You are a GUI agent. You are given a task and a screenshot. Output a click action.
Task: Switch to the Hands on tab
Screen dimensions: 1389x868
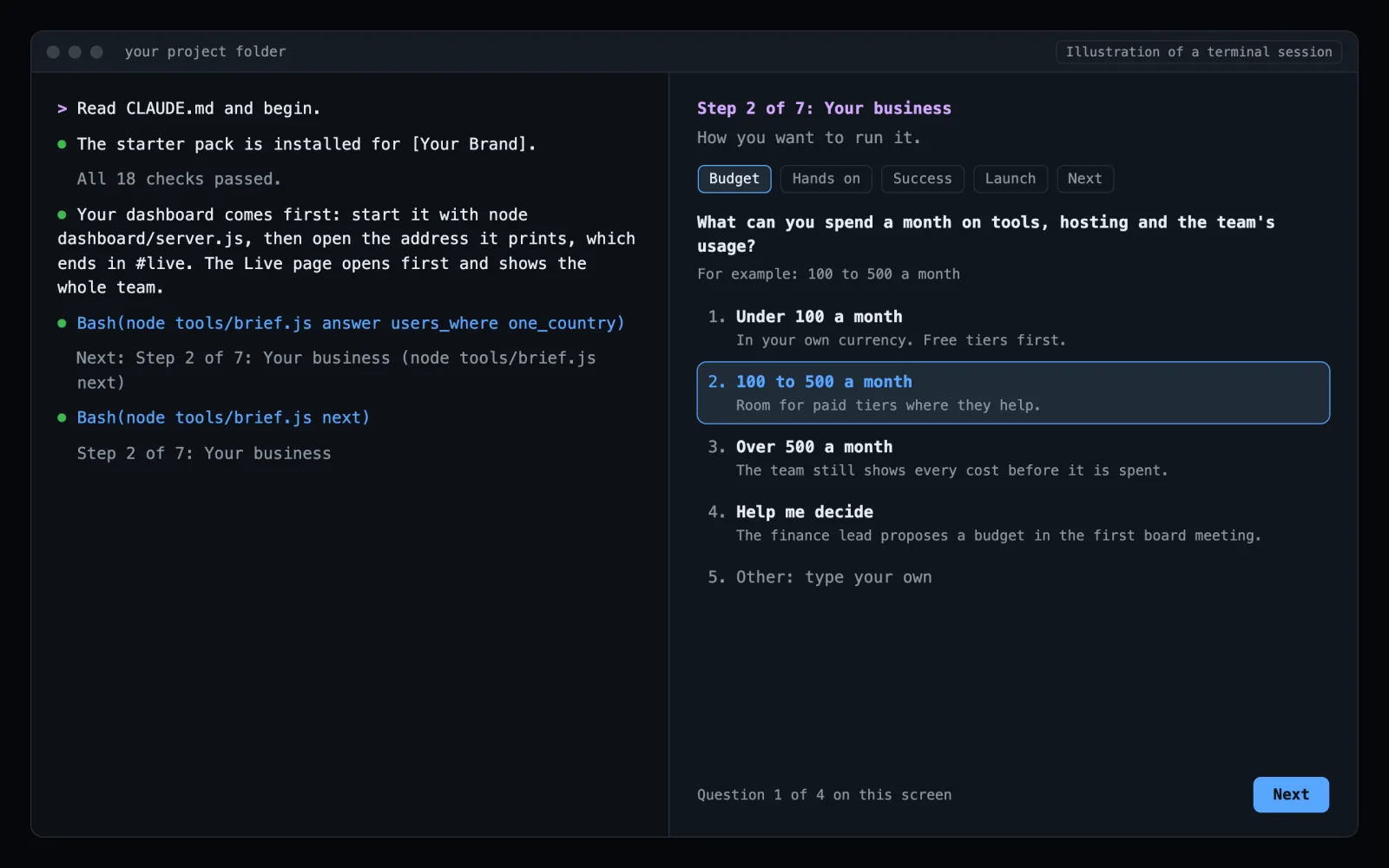(x=826, y=179)
